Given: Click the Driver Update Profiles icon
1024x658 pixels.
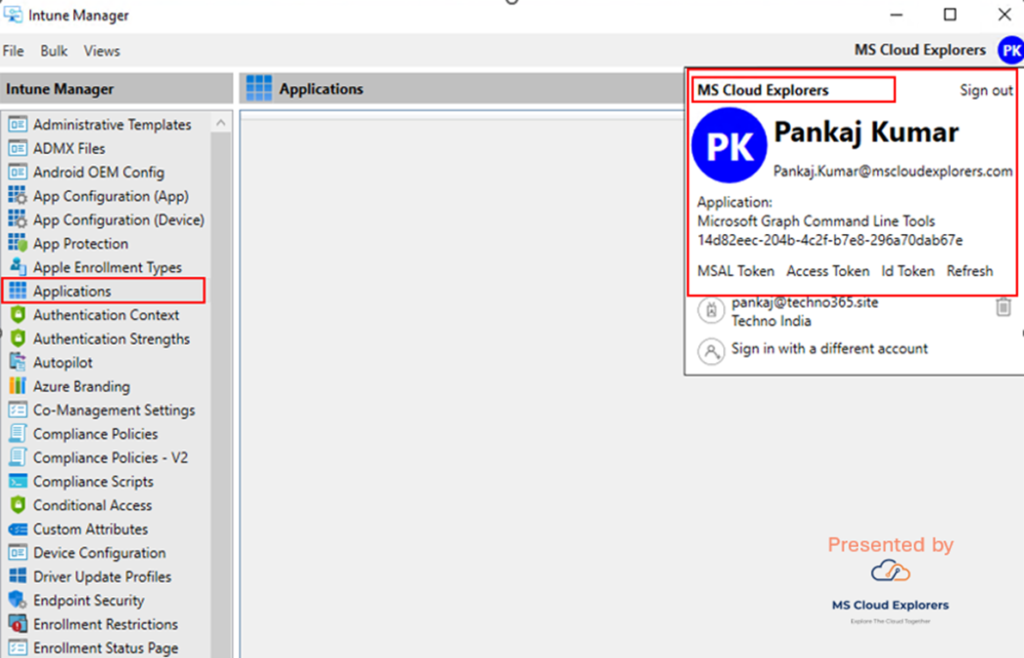Looking at the screenshot, I should [x=18, y=576].
